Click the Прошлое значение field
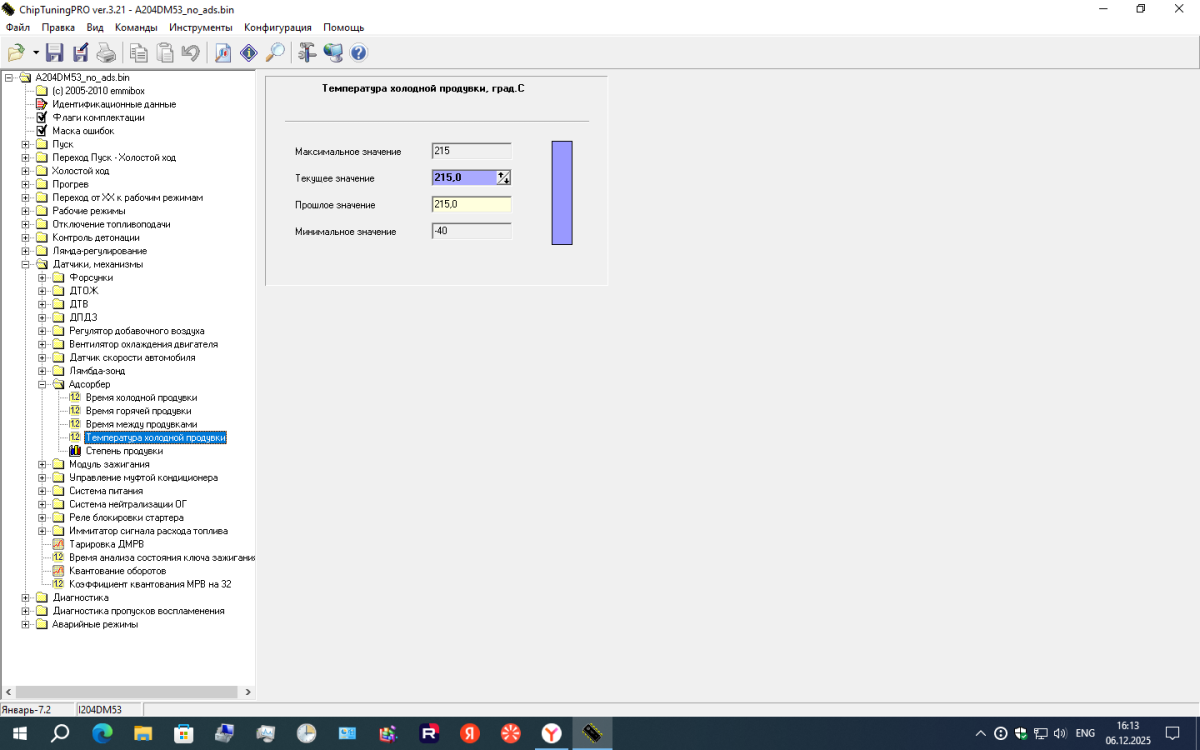Image resolution: width=1200 pixels, height=750 pixels. (x=471, y=205)
